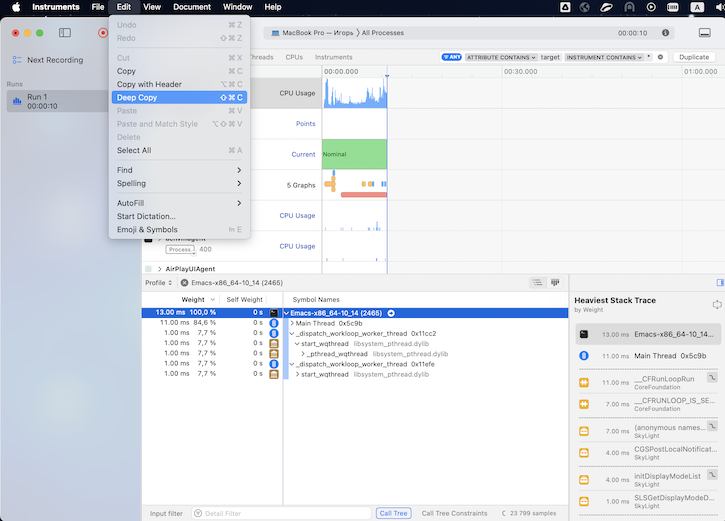Choose Emoji & Symbols
The height and width of the screenshot is (521, 725).
tap(179, 229)
